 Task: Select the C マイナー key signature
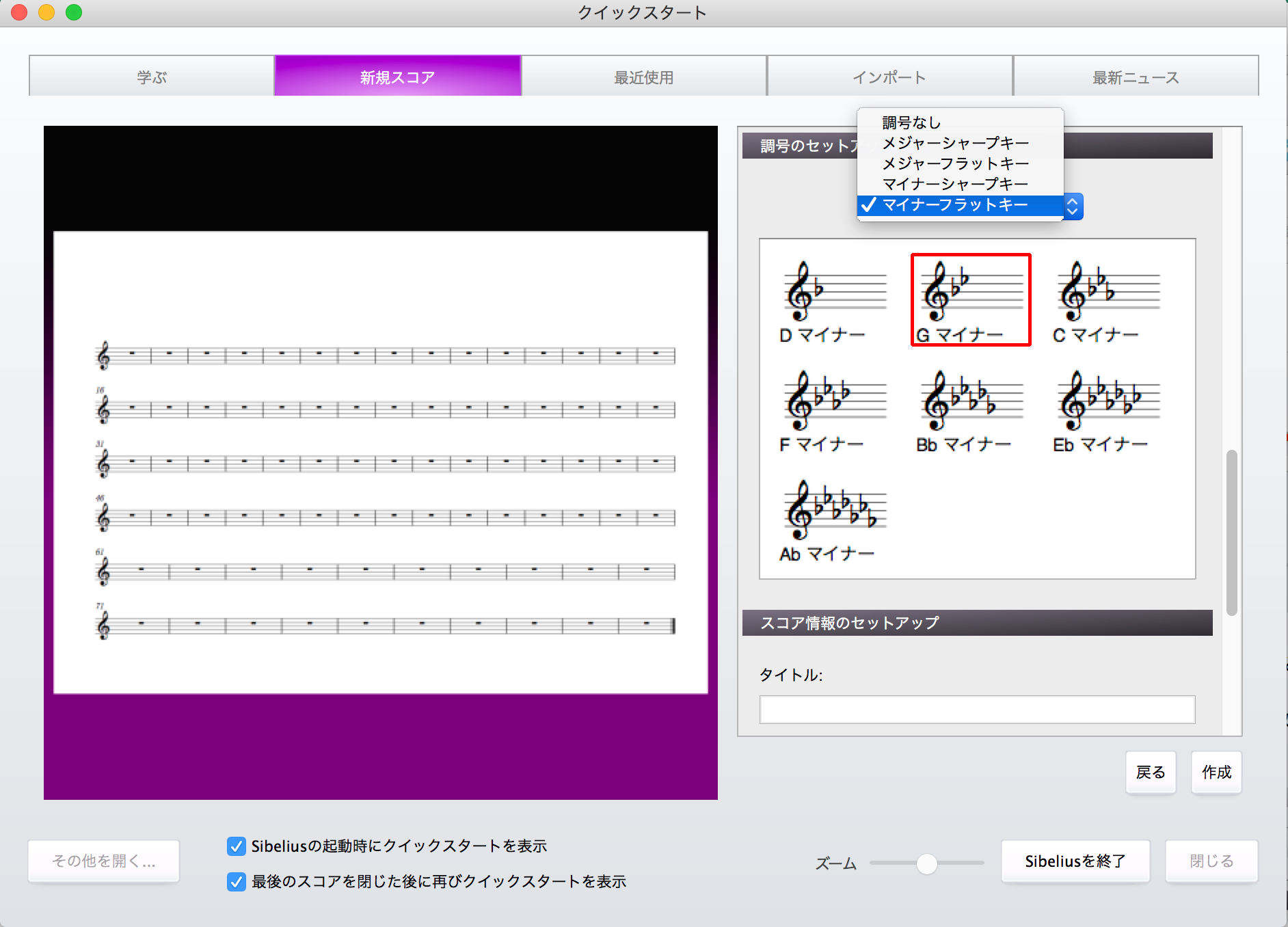coord(1107,300)
